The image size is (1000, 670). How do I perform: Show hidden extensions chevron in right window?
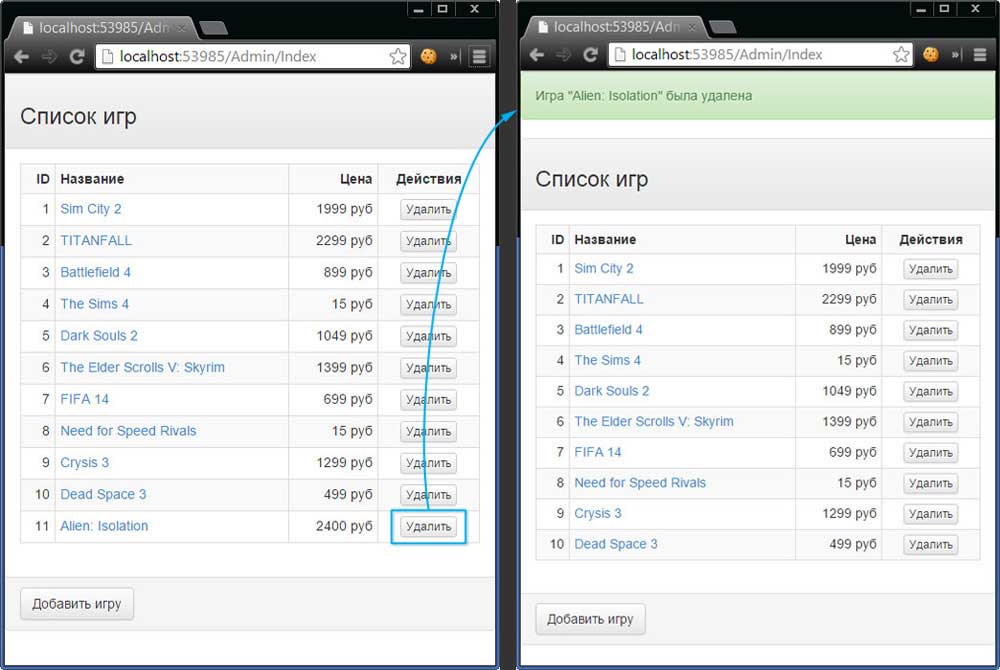(x=956, y=54)
